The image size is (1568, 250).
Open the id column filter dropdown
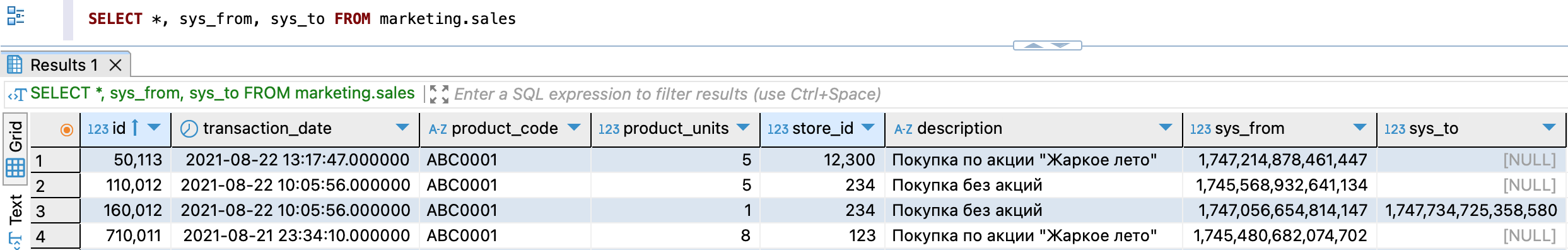pos(154,128)
